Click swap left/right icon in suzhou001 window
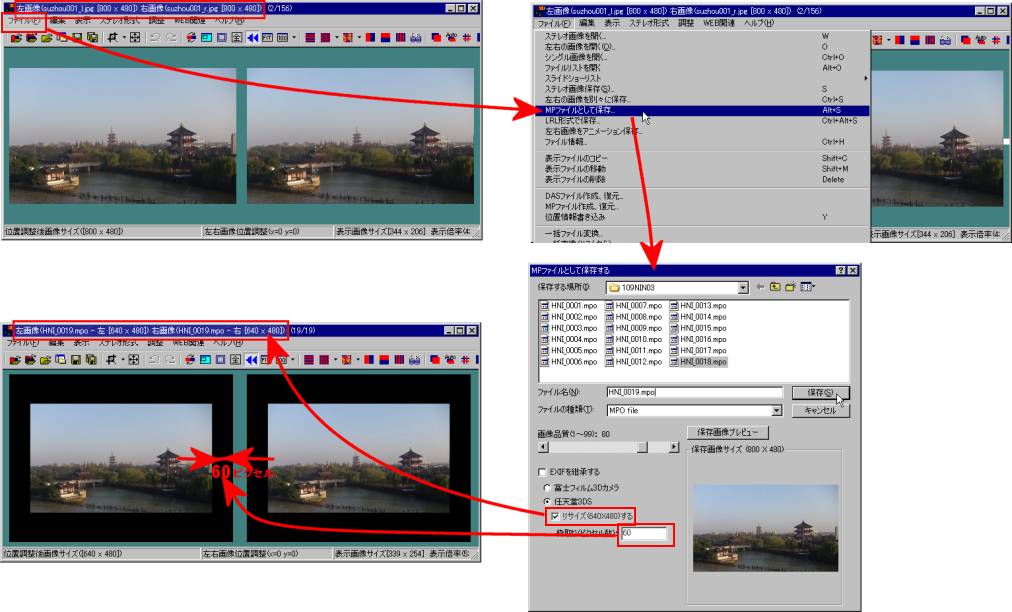Screen dimensions: 1012x612 [x=191, y=37]
